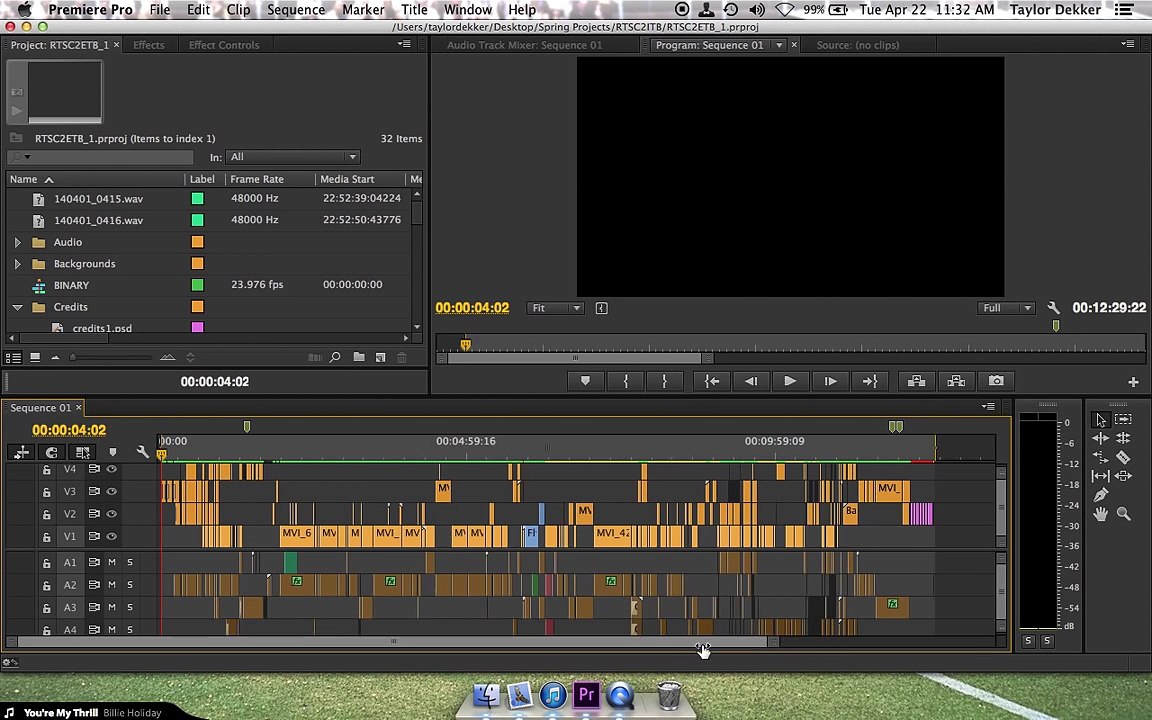The width and height of the screenshot is (1152, 720).
Task: Open timeline display settings wrench
Action: [143, 452]
